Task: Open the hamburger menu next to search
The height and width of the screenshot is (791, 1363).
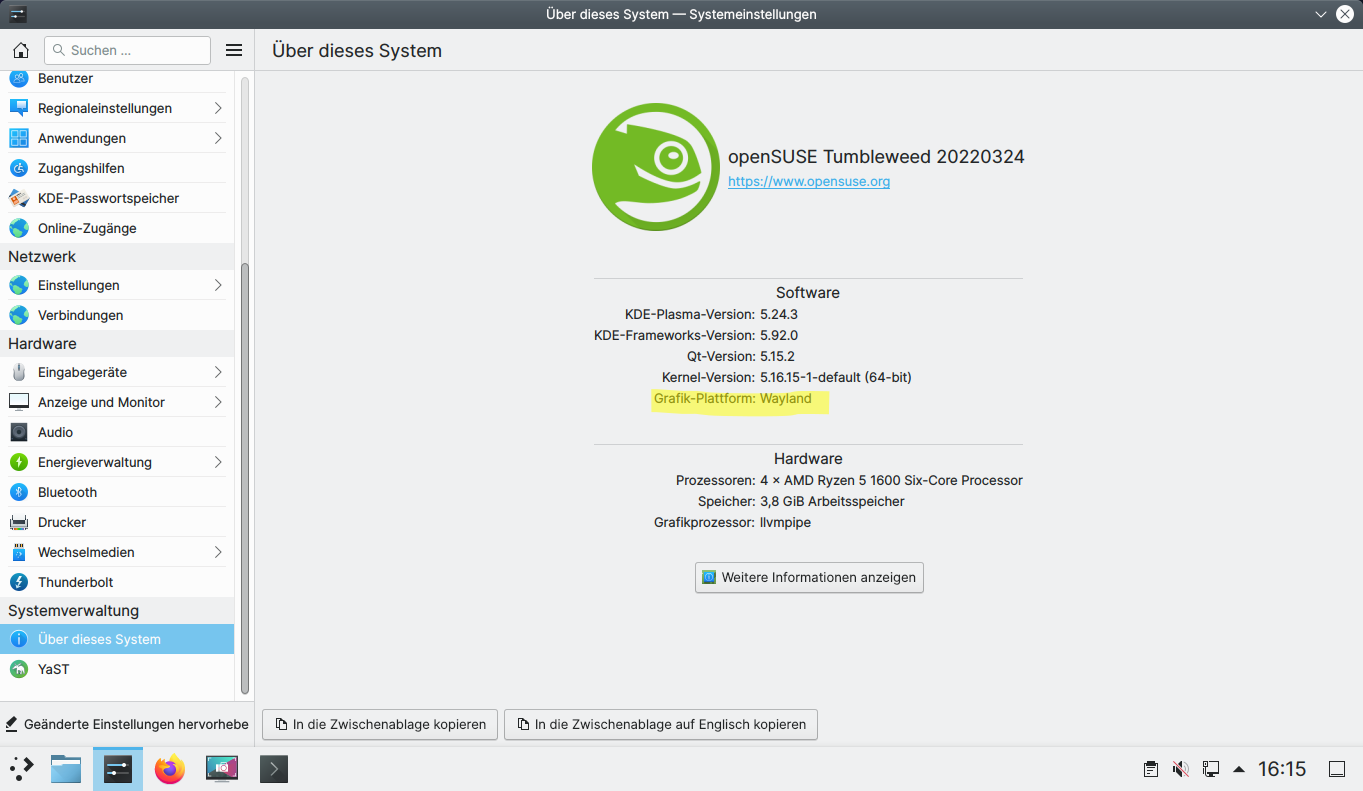Action: pos(234,50)
